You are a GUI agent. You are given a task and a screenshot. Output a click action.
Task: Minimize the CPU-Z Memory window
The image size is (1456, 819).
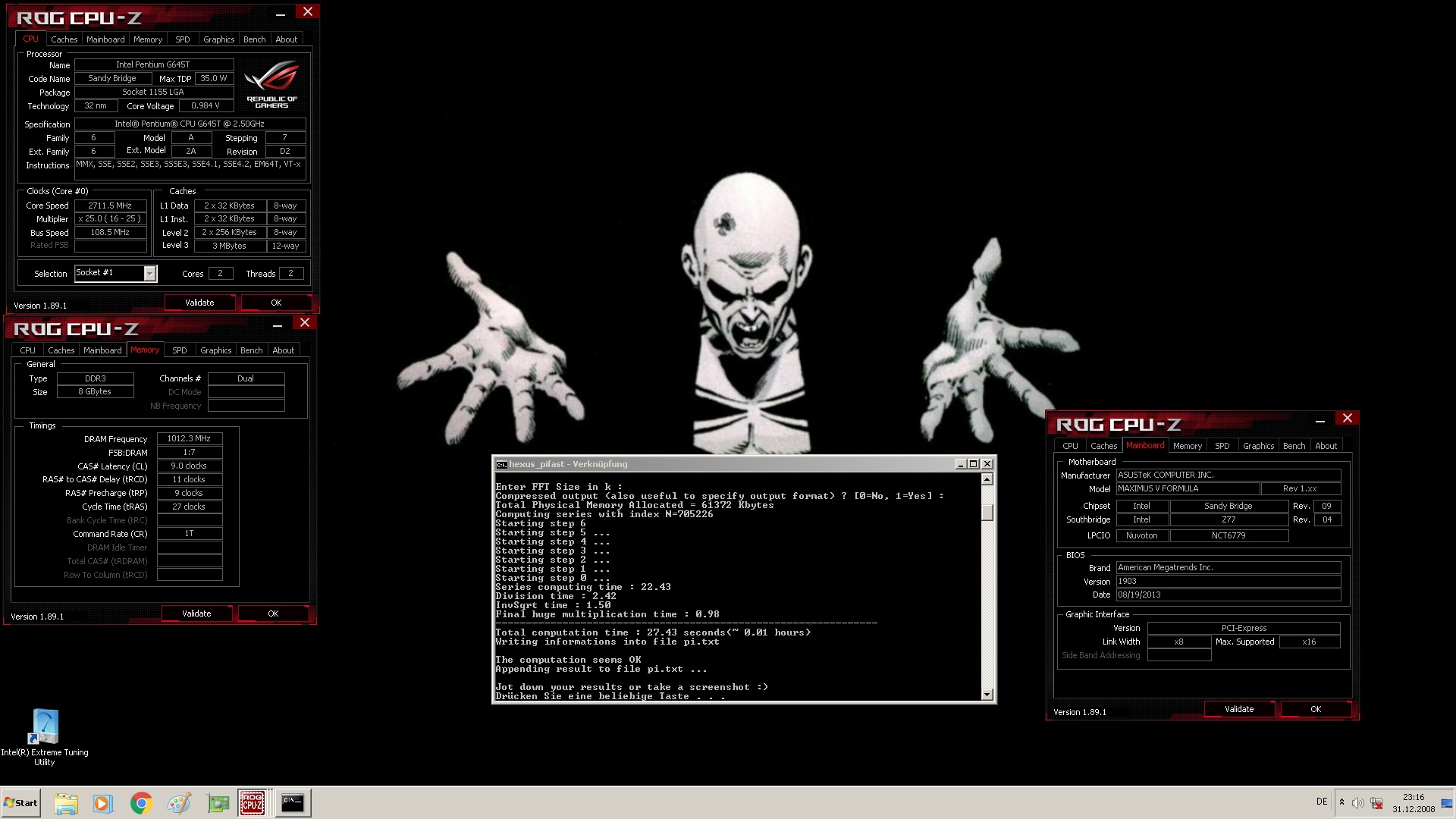point(278,325)
